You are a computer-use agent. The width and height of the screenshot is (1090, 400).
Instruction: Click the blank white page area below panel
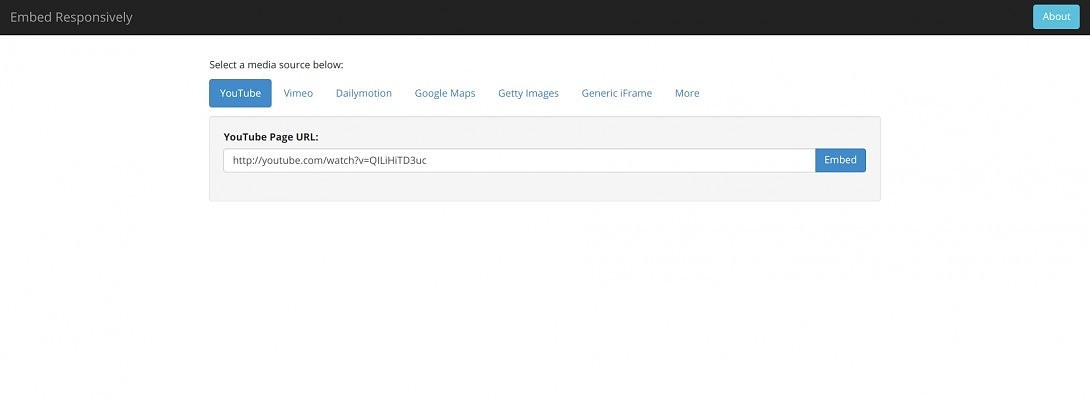545,300
